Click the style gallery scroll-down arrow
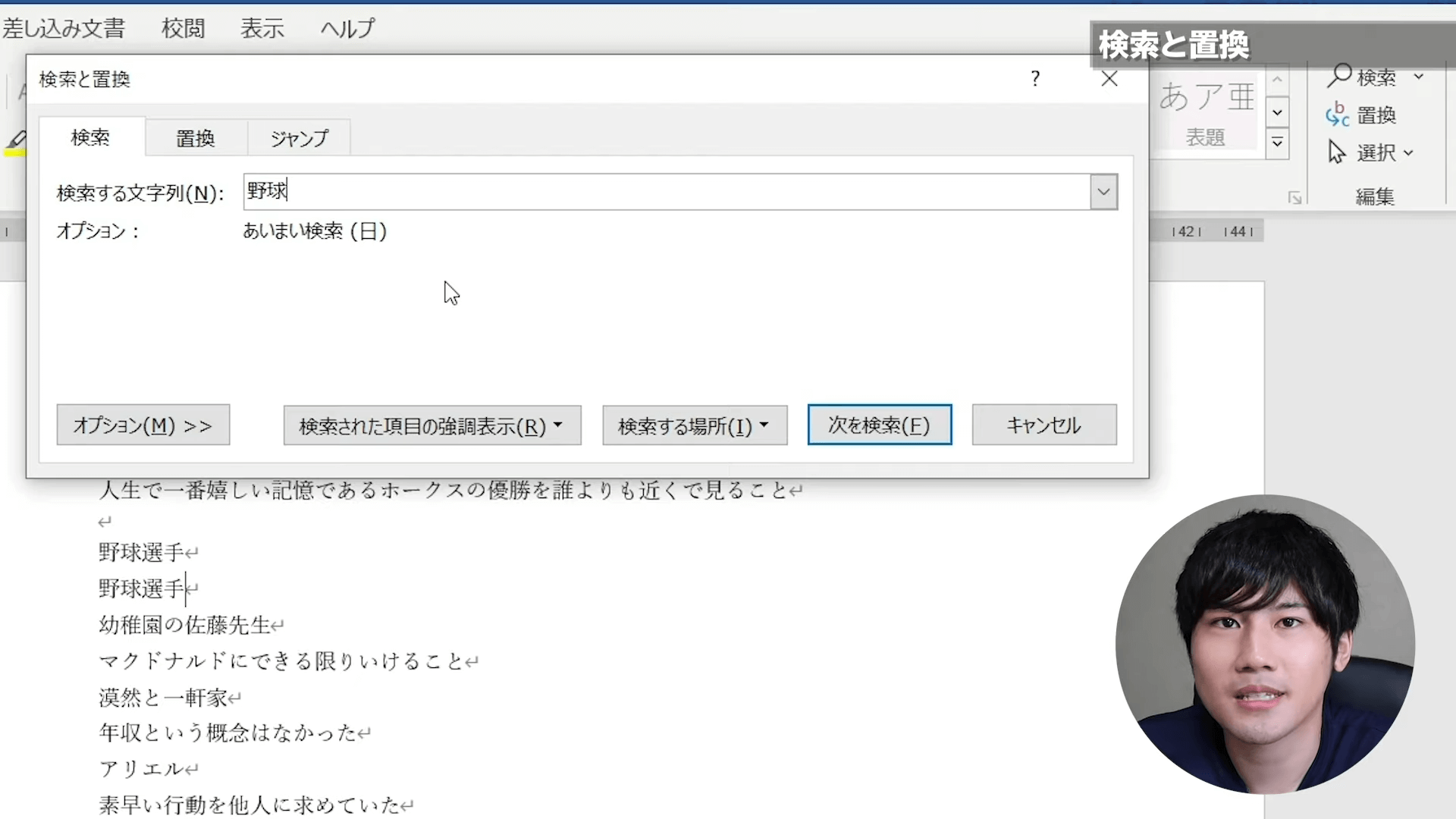 1277,112
